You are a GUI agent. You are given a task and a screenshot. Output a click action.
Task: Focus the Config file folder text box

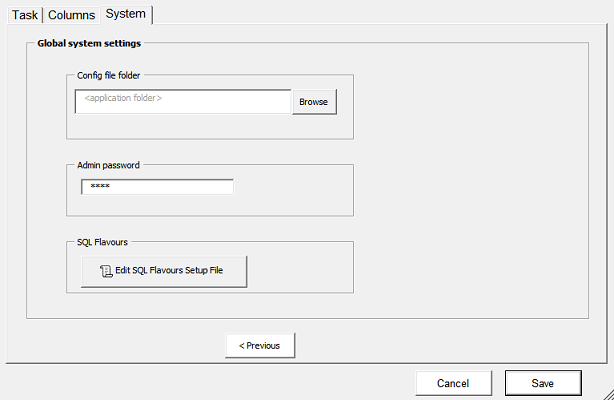(183, 101)
